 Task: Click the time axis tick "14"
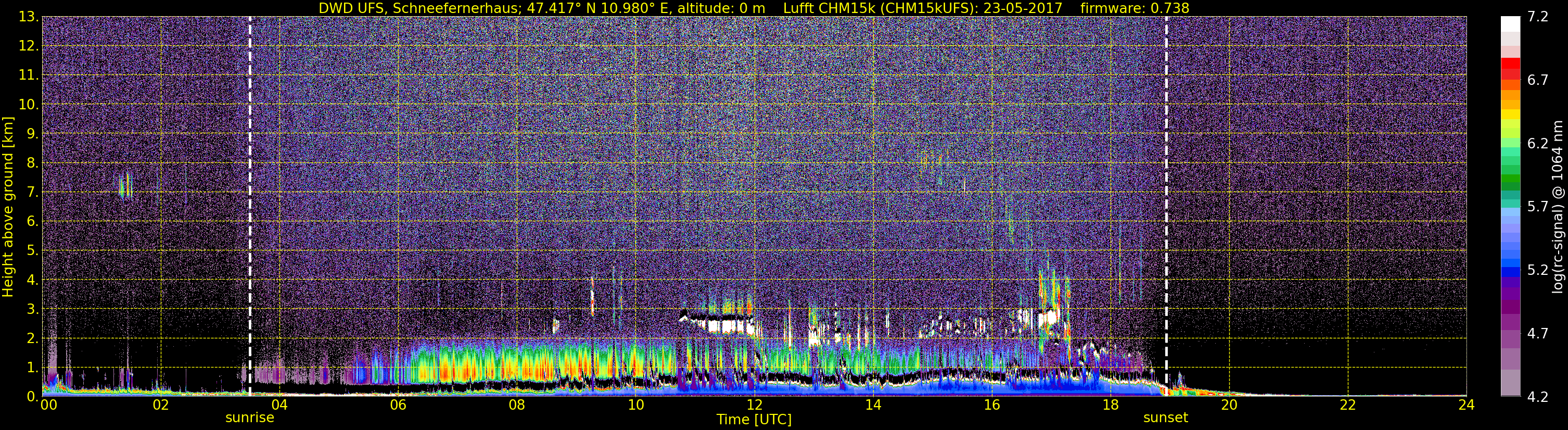(x=873, y=405)
